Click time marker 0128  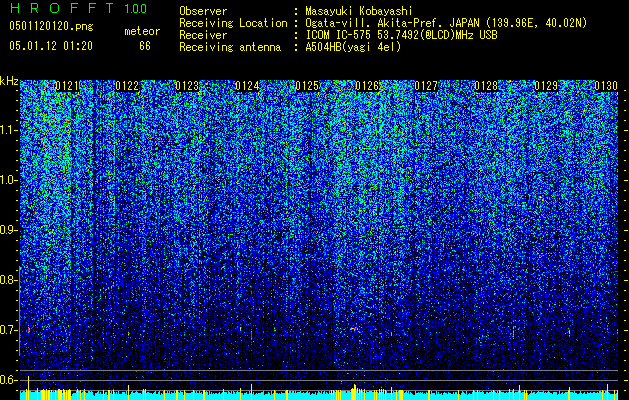pyautogui.click(x=486, y=86)
